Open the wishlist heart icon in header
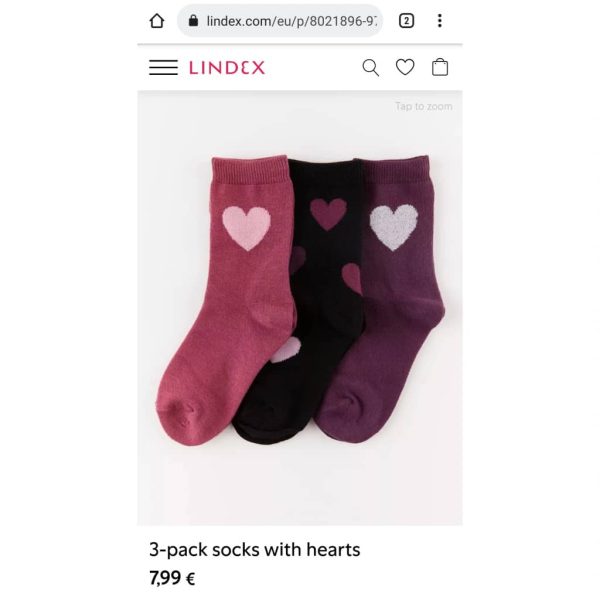Viewport: 600px width, 600px height. pos(405,67)
